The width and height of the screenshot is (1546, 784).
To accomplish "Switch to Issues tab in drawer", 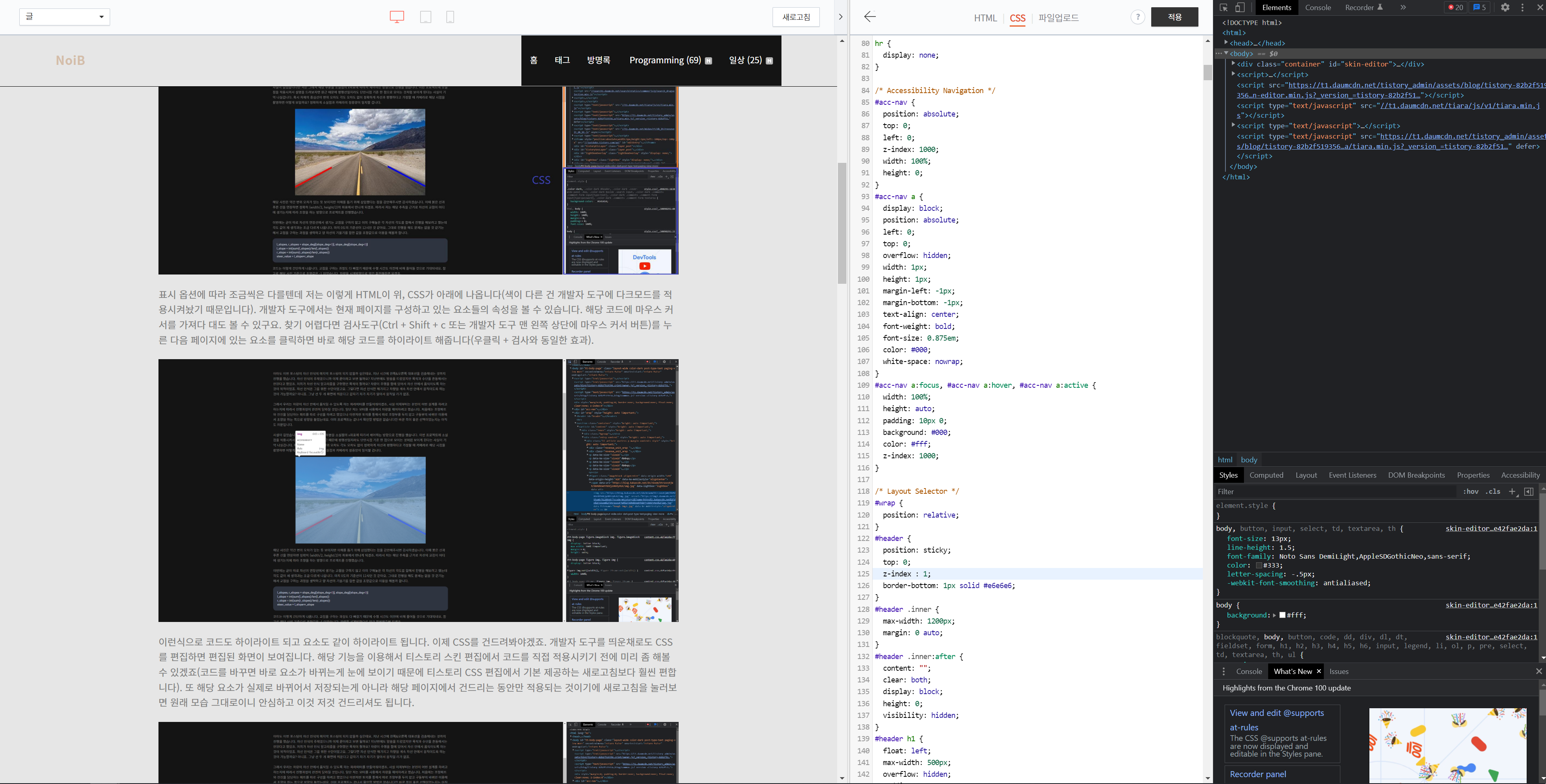I will (1338, 671).
